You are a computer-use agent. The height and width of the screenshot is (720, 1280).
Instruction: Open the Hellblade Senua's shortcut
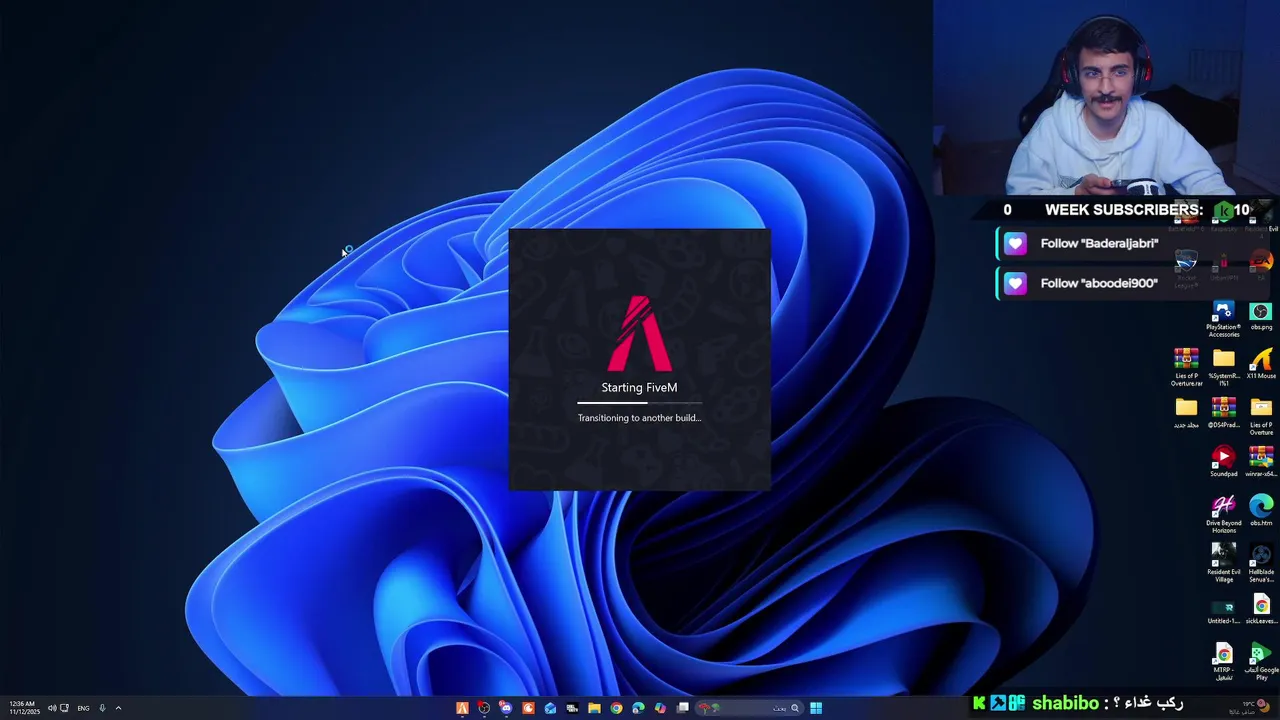(1261, 563)
